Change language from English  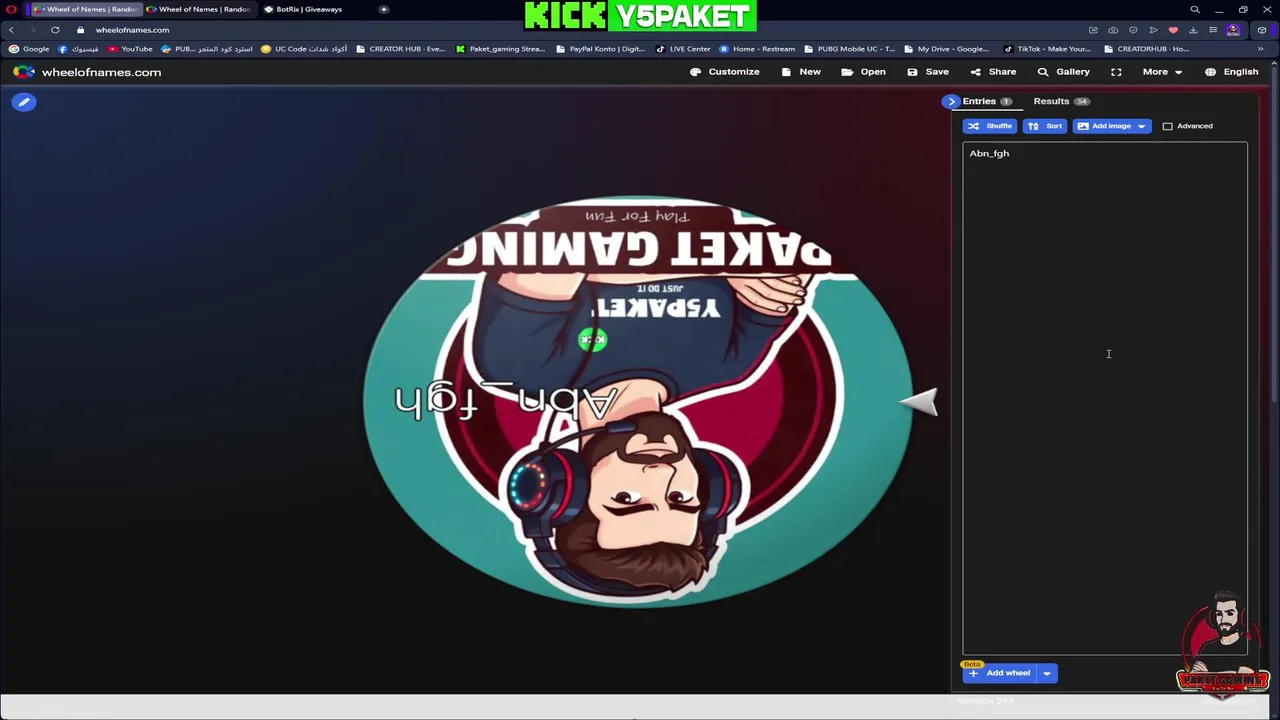pos(1231,72)
